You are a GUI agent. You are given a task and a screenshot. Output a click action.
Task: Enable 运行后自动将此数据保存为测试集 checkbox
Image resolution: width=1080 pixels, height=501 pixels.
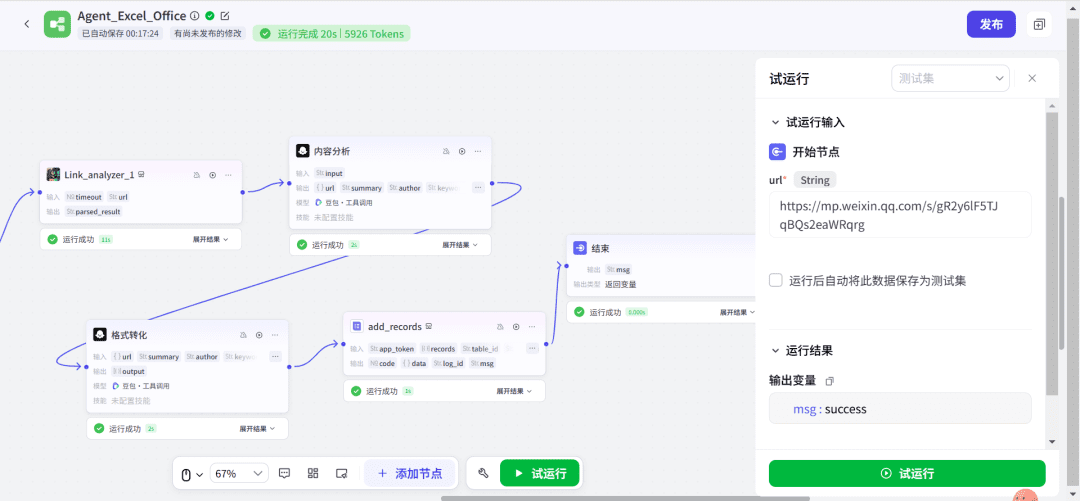(x=776, y=281)
